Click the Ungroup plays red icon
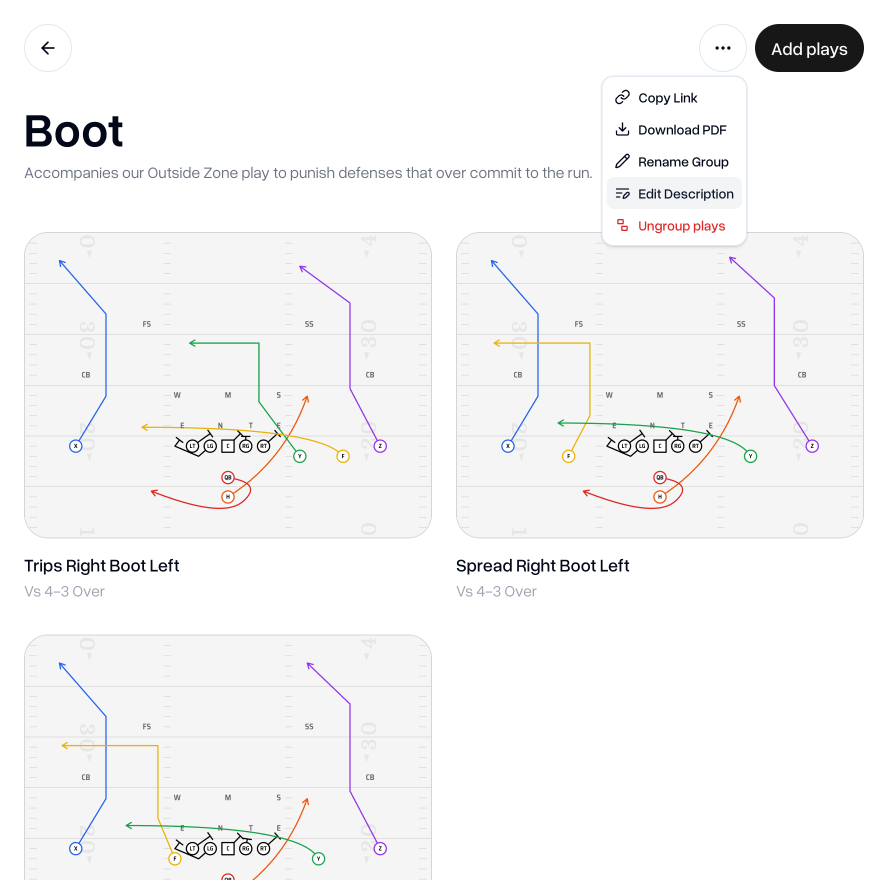880x880 pixels. coord(622,226)
